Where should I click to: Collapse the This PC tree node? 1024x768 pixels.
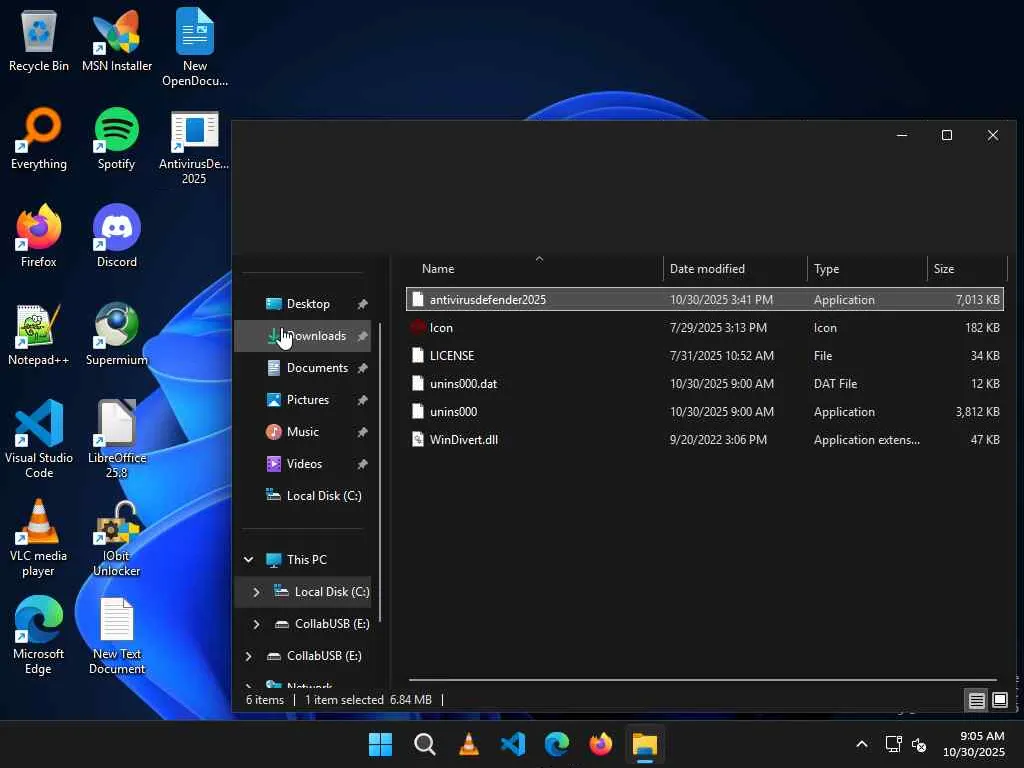[249, 560]
